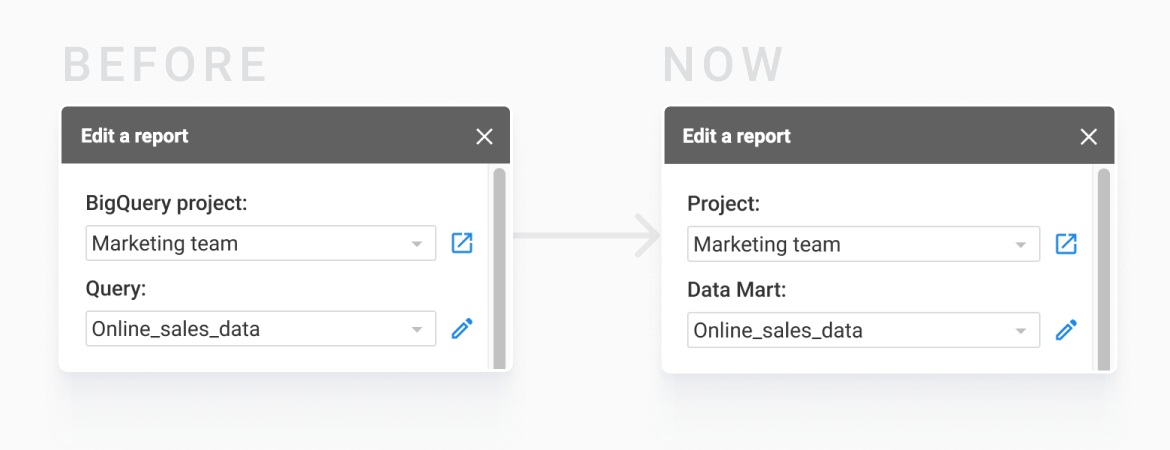The height and width of the screenshot is (450, 1170).
Task: Click pencil edit icon next to Data Mart
Action: click(x=1066, y=330)
